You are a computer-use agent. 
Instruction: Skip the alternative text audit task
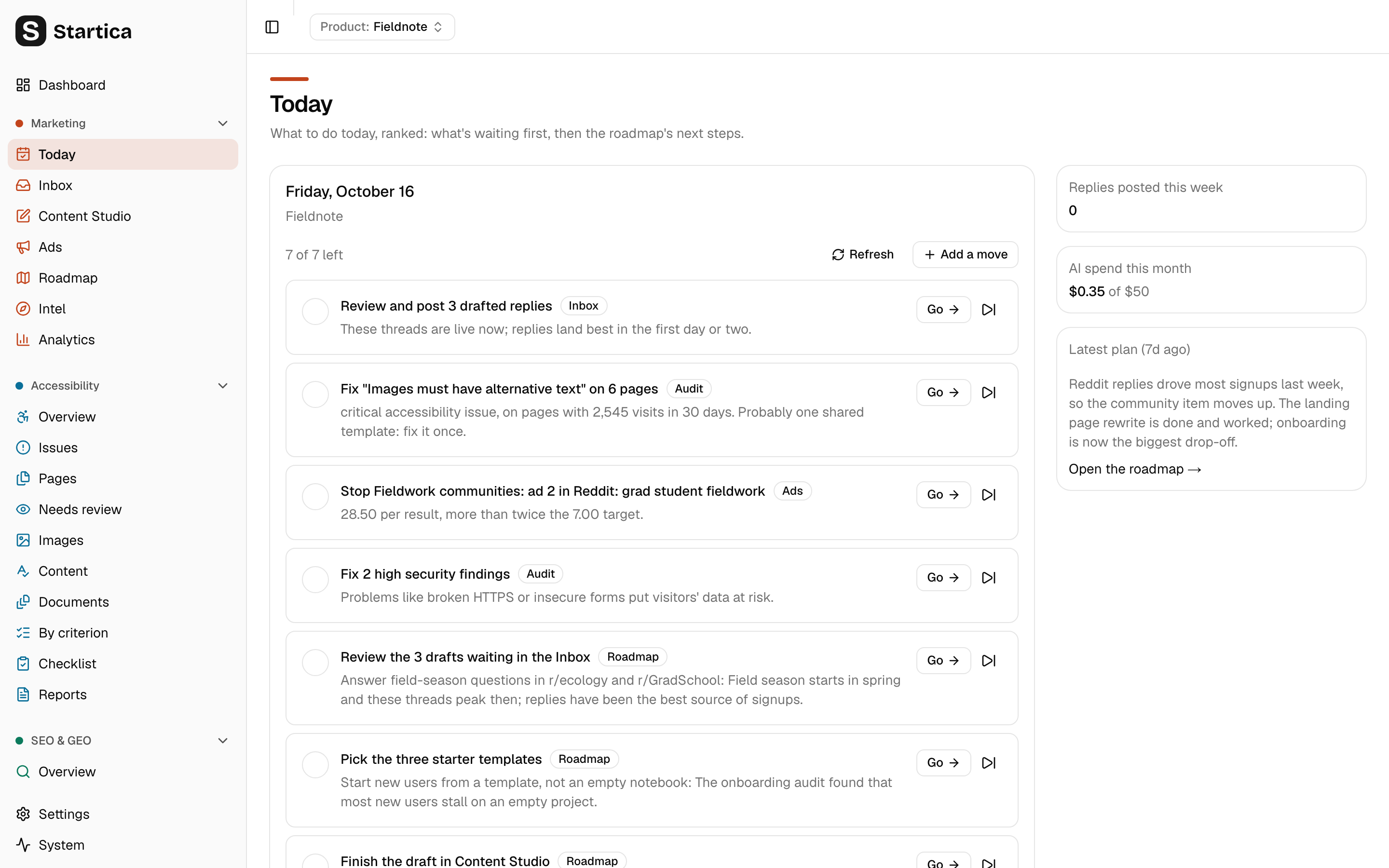click(988, 393)
